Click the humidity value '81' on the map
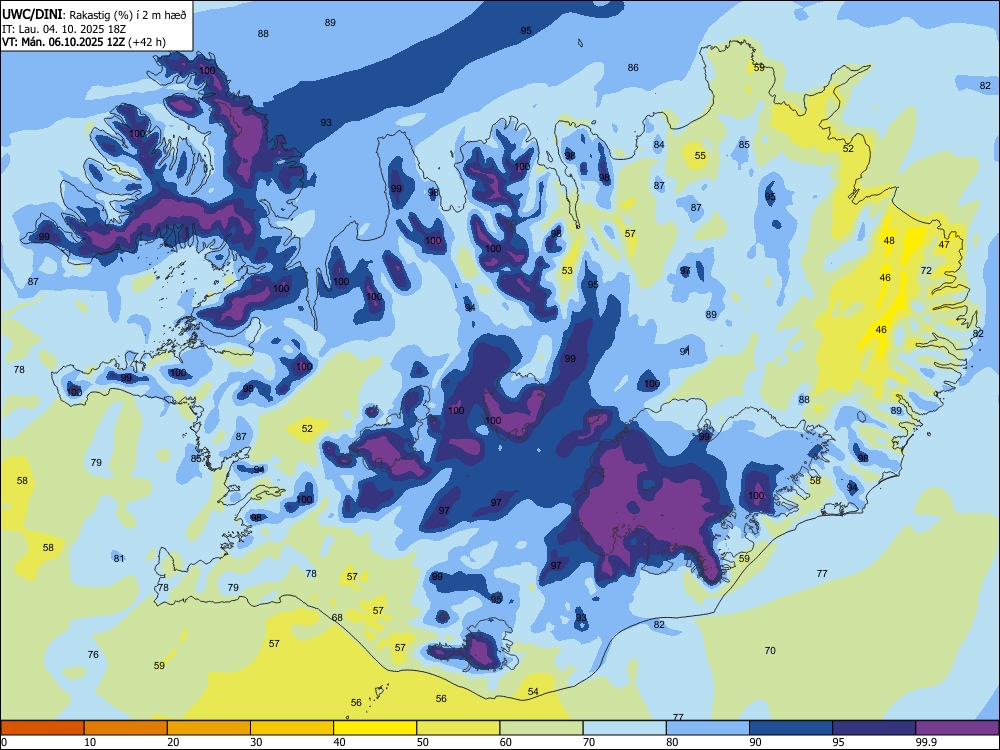Image resolution: width=1000 pixels, height=750 pixels. coord(119,559)
